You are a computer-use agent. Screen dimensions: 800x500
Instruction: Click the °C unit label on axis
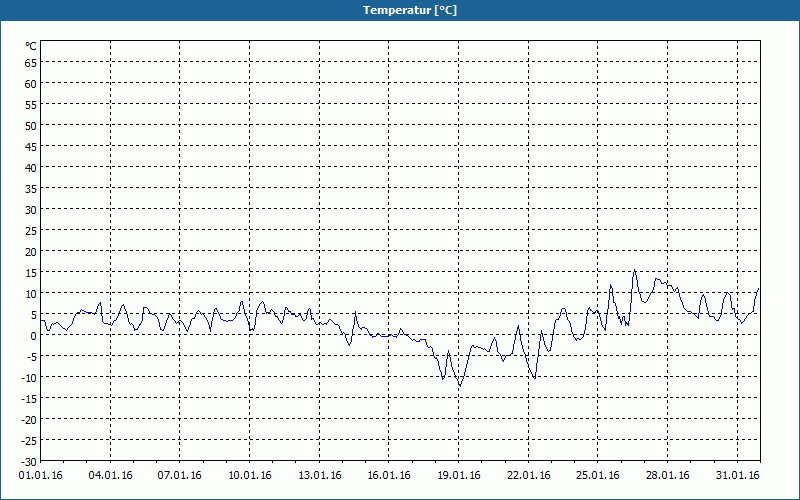click(x=31, y=46)
